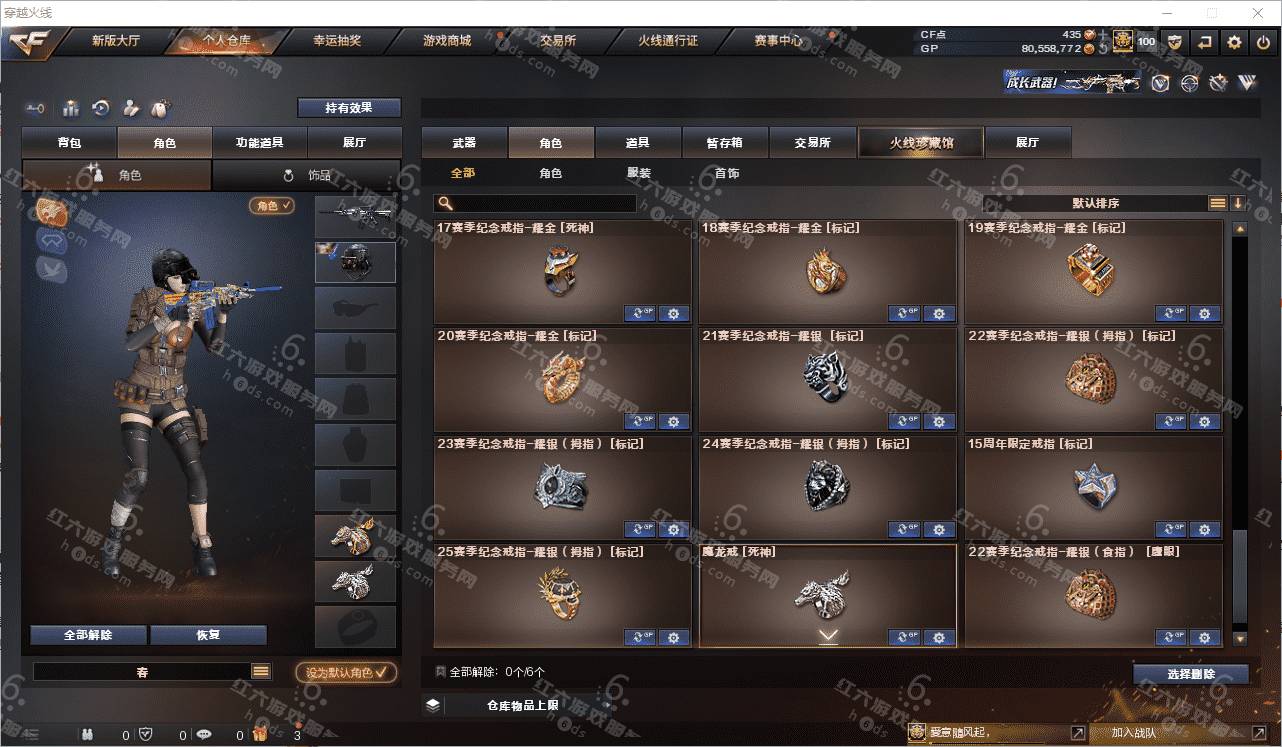The width and height of the screenshot is (1282, 747).
Task: Click the power exit icon
Action: tap(1264, 42)
